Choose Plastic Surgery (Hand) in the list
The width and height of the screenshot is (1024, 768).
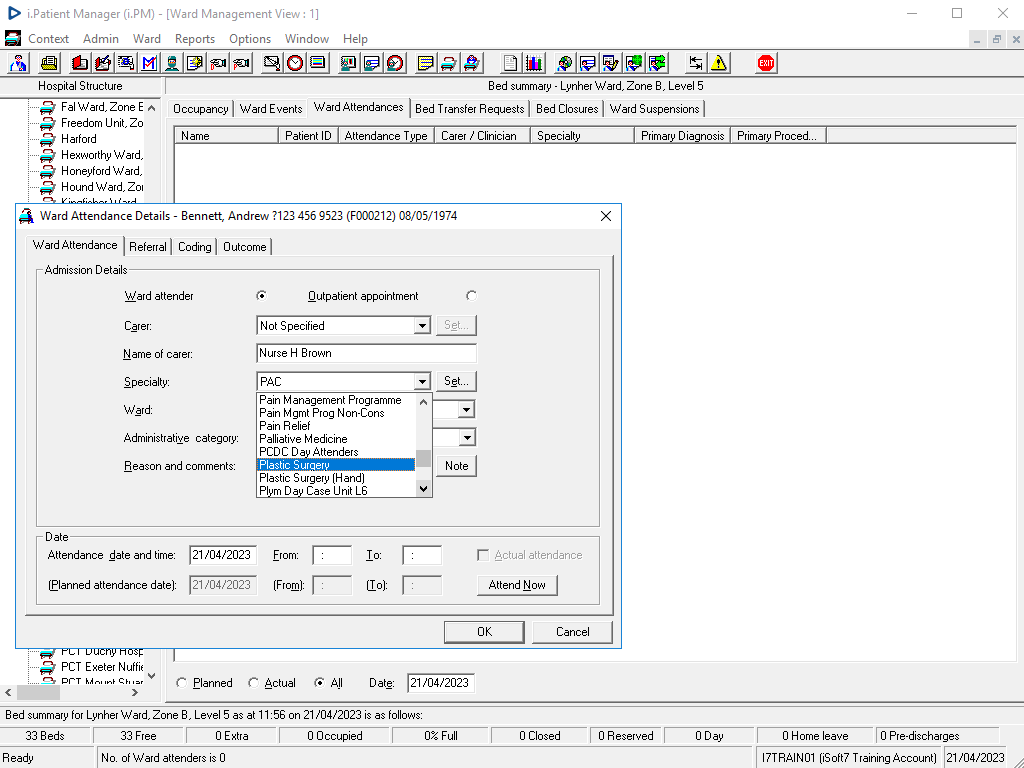tap(336, 478)
